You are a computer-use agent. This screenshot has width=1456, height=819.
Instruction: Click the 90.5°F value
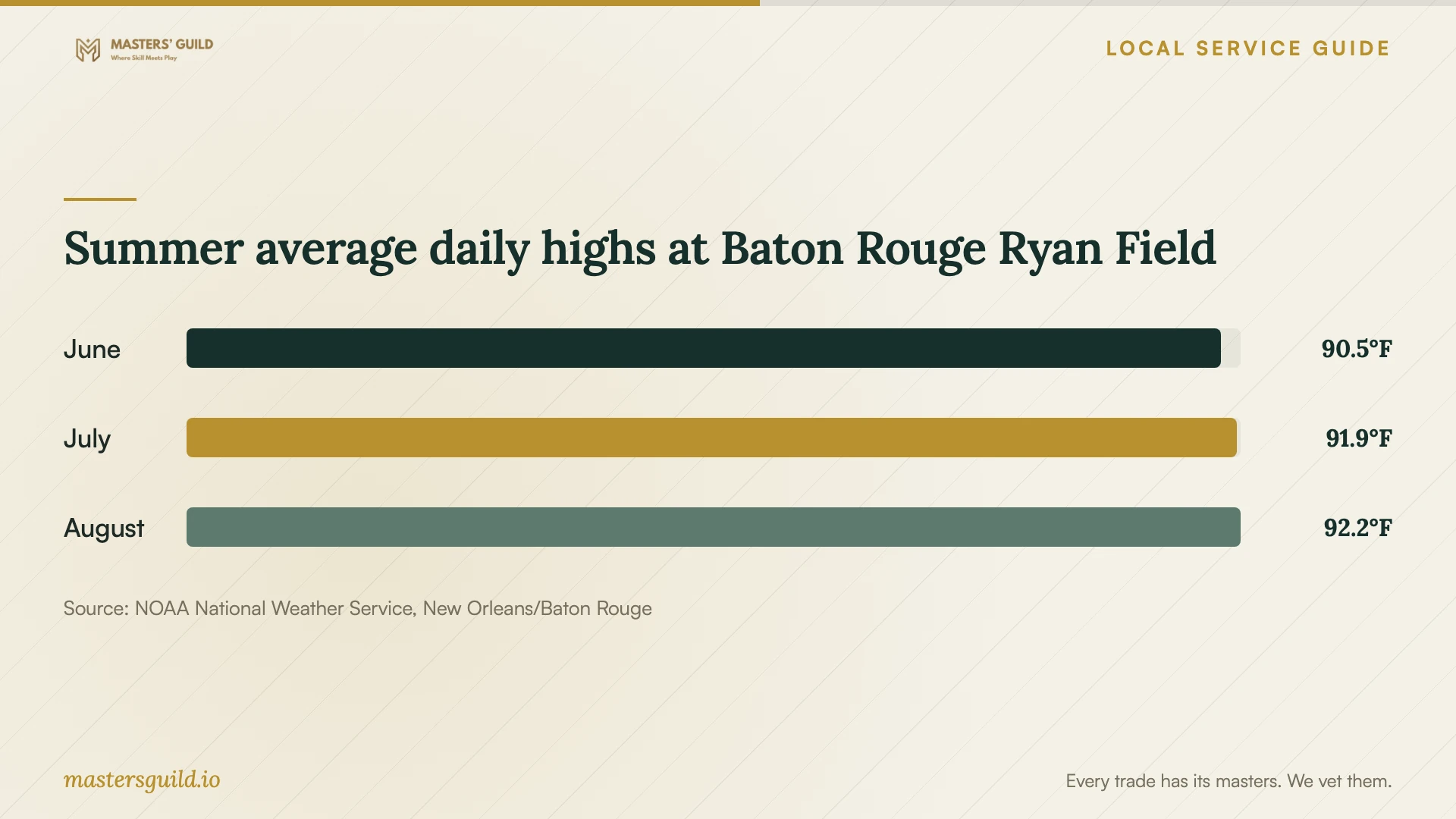[1357, 349]
